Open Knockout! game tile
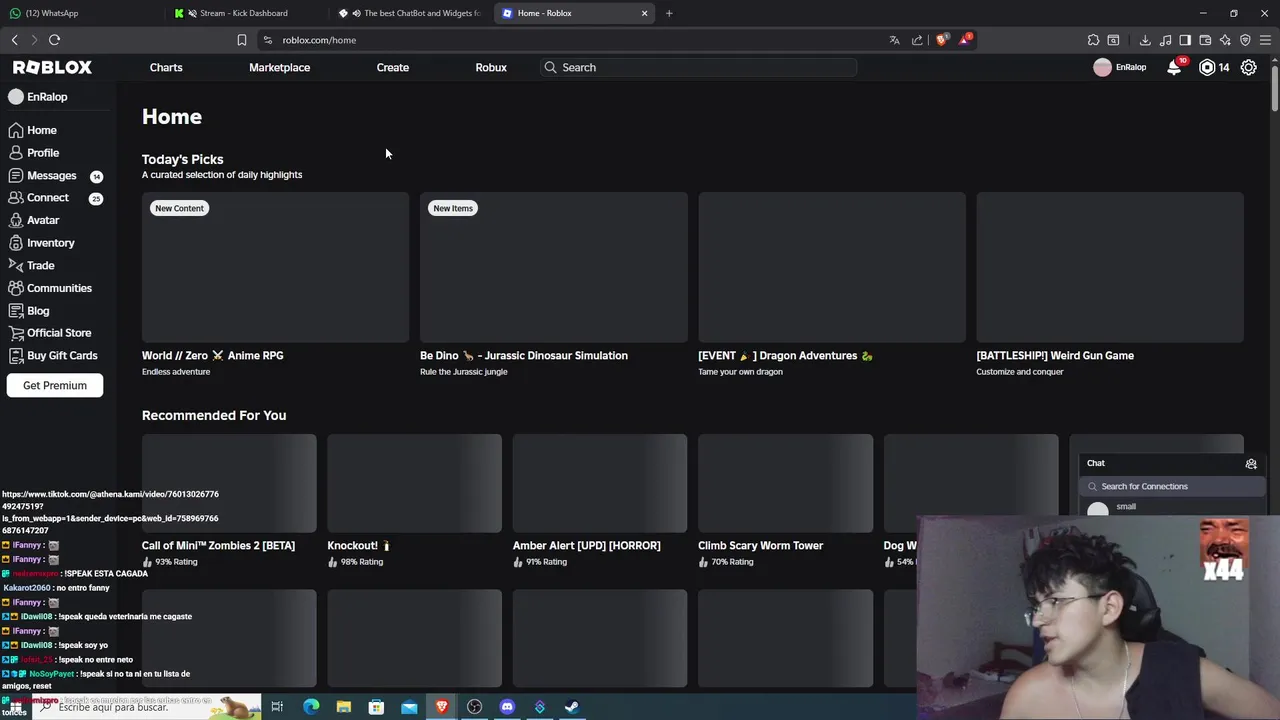Screen dimensions: 1280x720 pyautogui.click(x=414, y=500)
